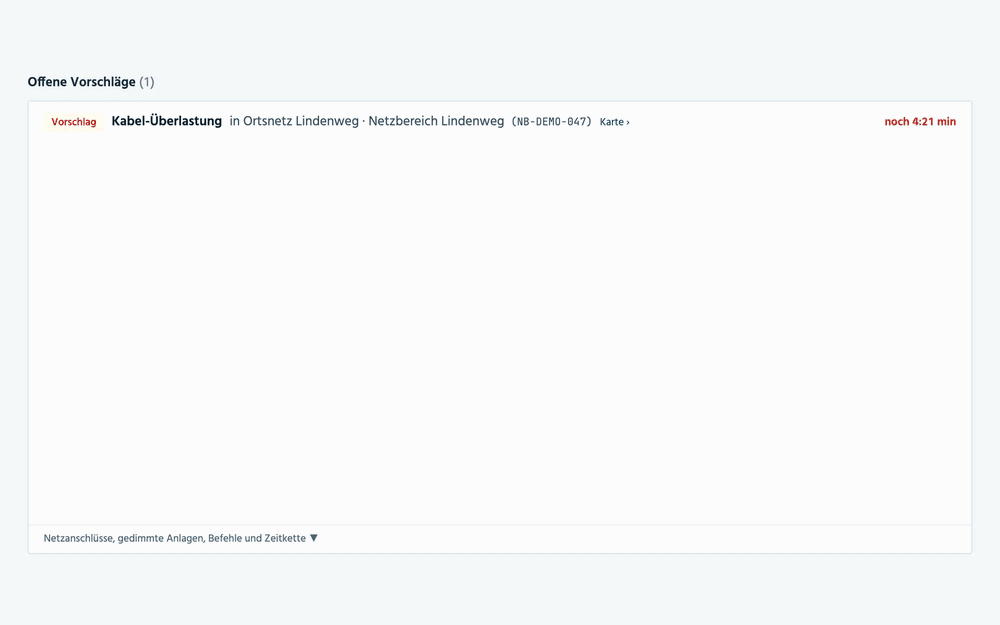Click the Ortsnetz Lindenweg location text
The width and height of the screenshot is (1000, 625).
(301, 121)
